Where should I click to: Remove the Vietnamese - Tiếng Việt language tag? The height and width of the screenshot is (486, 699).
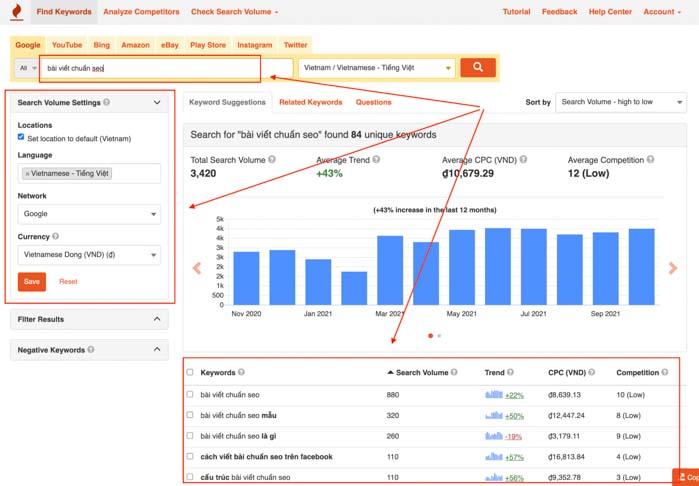point(27,173)
